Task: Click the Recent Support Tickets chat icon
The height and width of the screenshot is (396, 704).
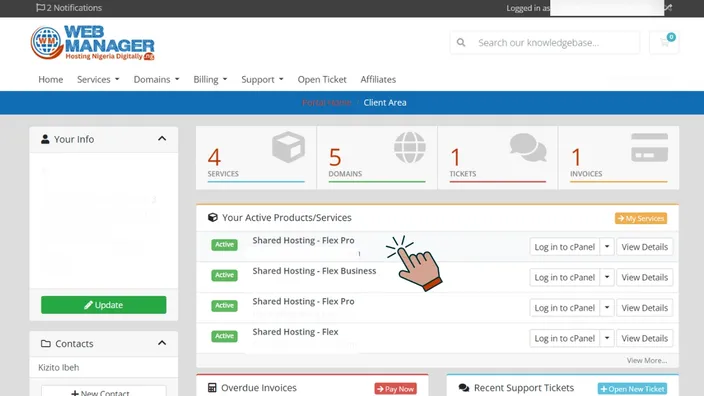Action: click(464, 387)
